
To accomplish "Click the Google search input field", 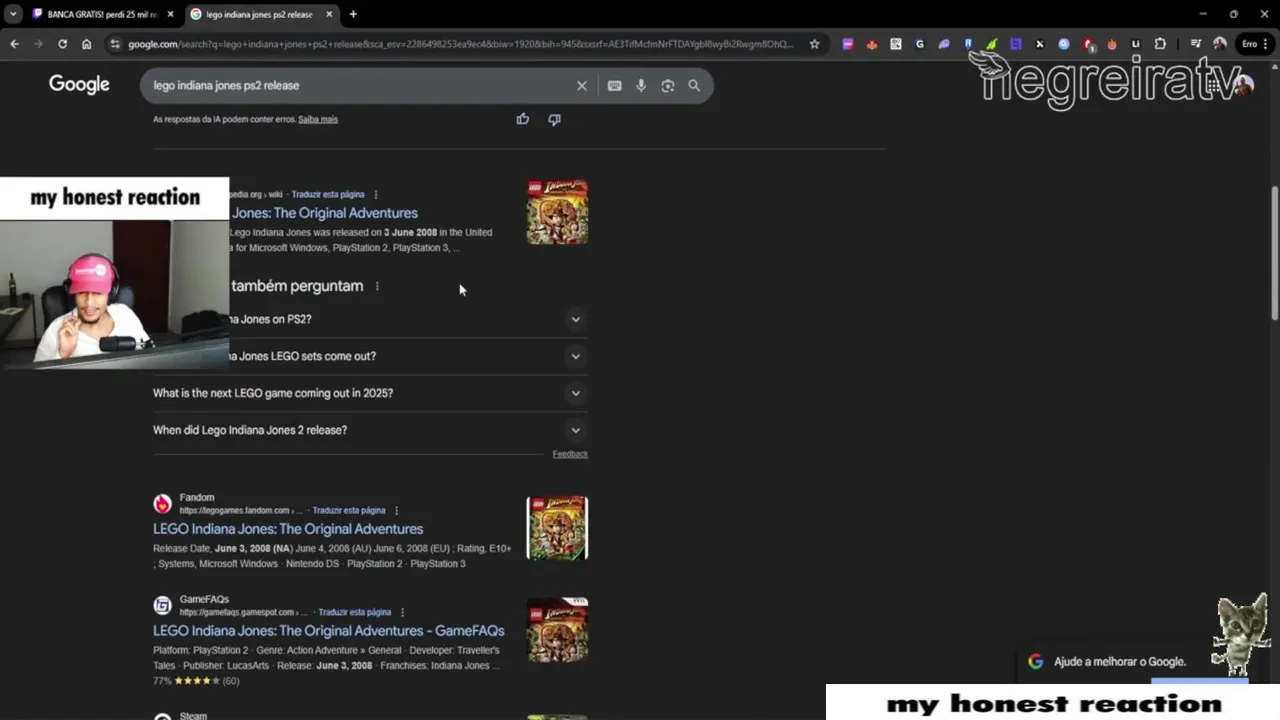I will click(x=360, y=86).
